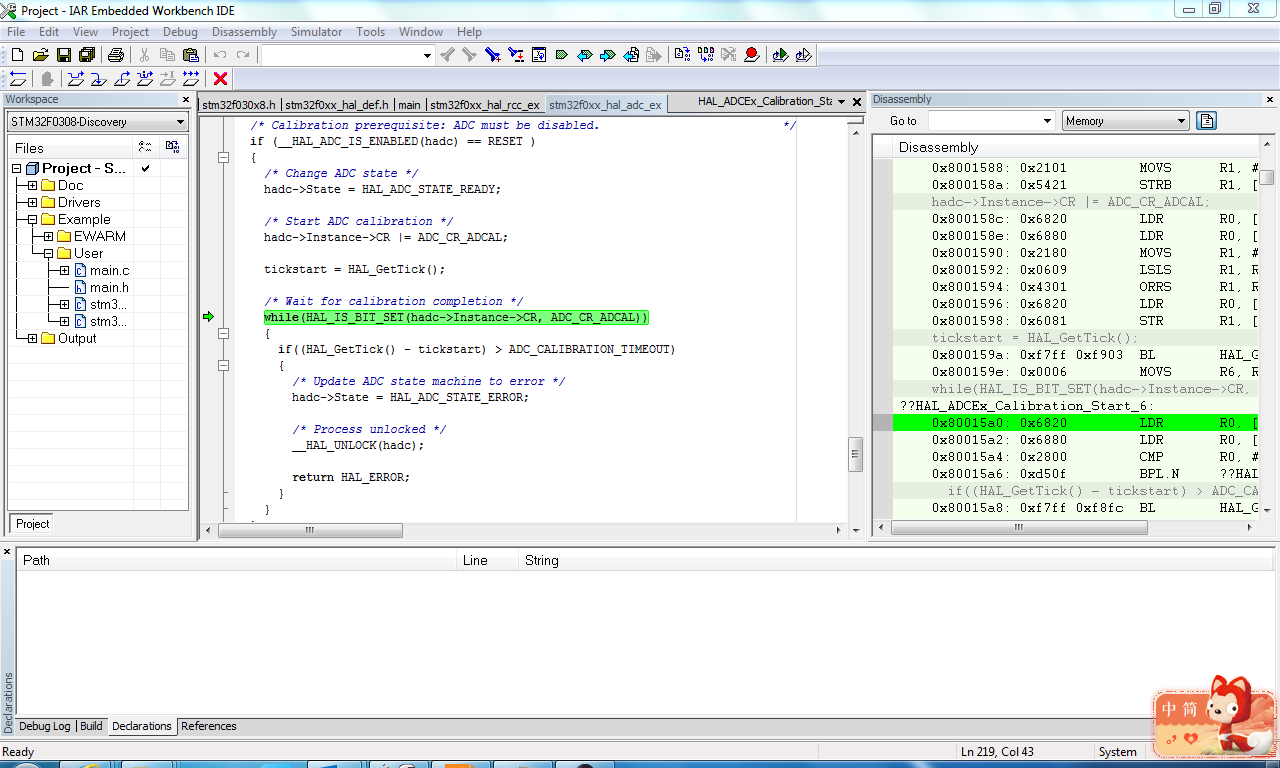Screen dimensions: 1280x768
Task: Switch to the stm32f0xx_hal_def.h tab
Action: [337, 104]
